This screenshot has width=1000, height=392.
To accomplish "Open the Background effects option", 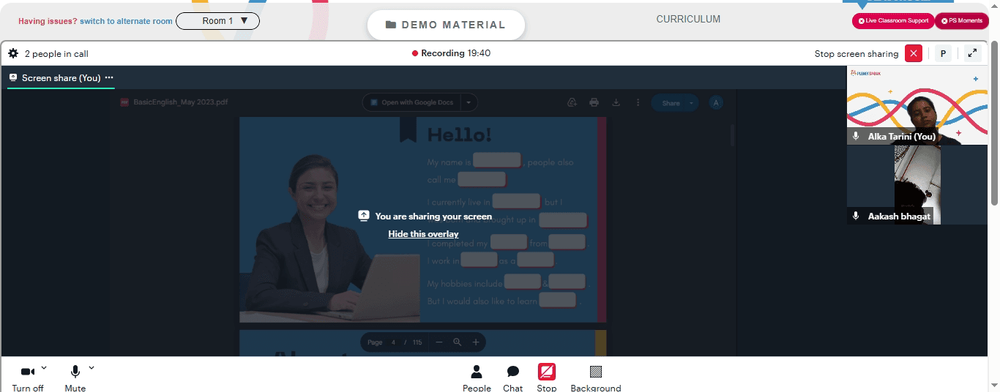I will [596, 378].
